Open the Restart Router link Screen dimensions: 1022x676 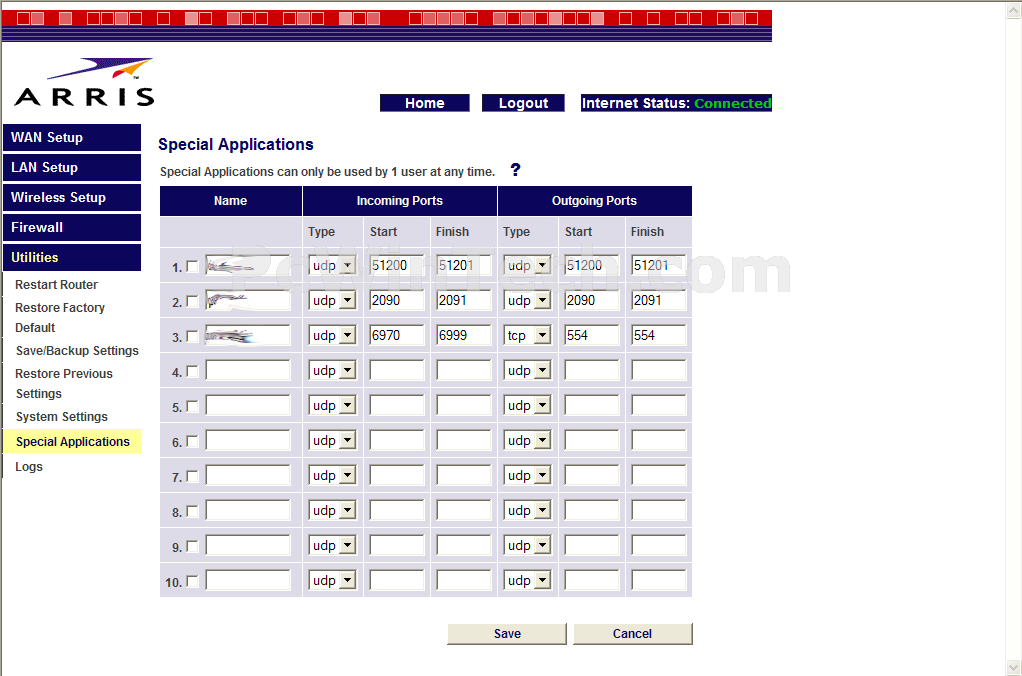(57, 285)
